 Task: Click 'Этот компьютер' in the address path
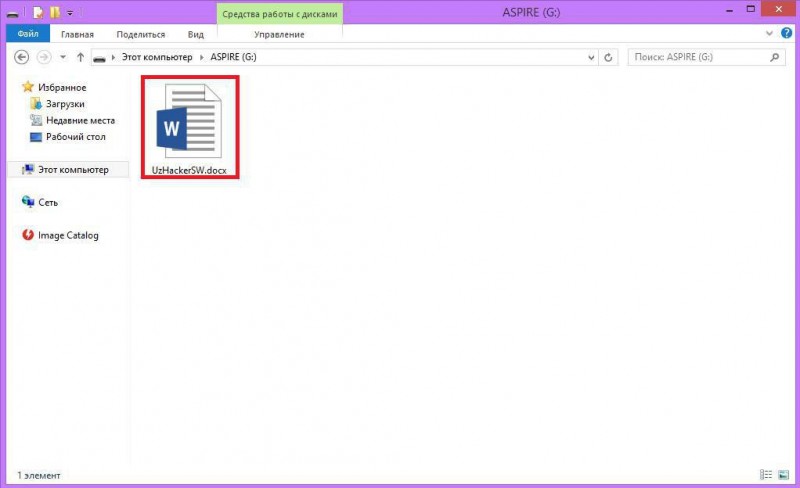point(157,57)
